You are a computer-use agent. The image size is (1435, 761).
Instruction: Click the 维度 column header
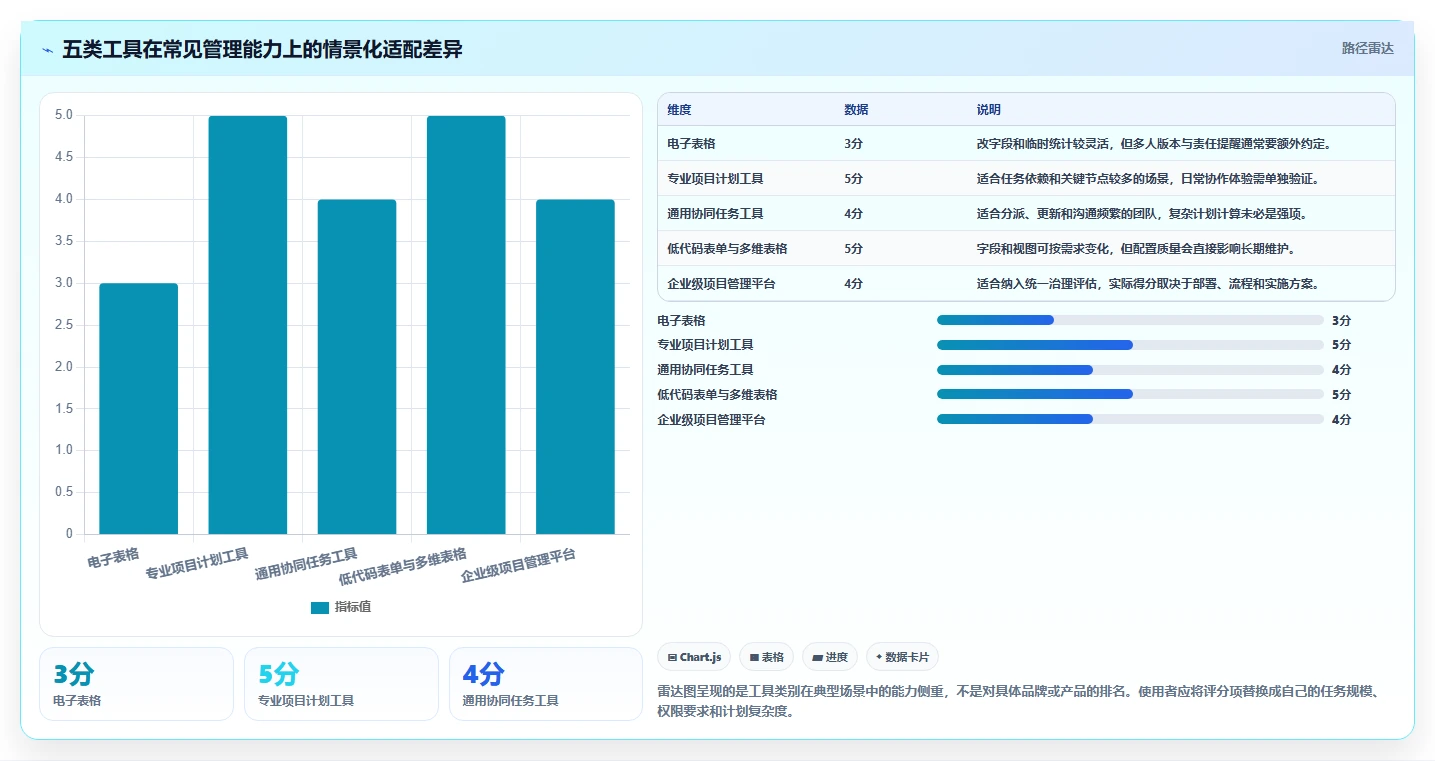coord(680,110)
